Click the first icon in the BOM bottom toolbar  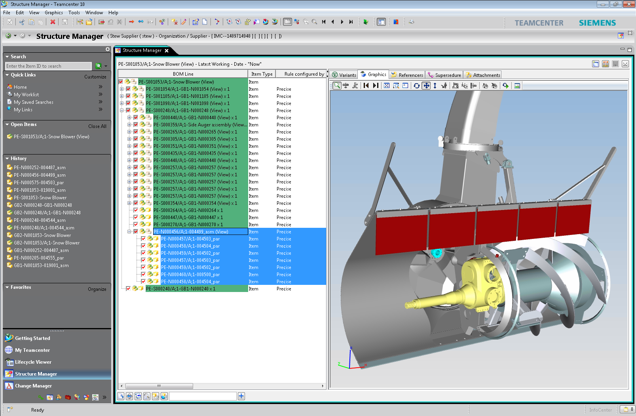pyautogui.click(x=121, y=396)
